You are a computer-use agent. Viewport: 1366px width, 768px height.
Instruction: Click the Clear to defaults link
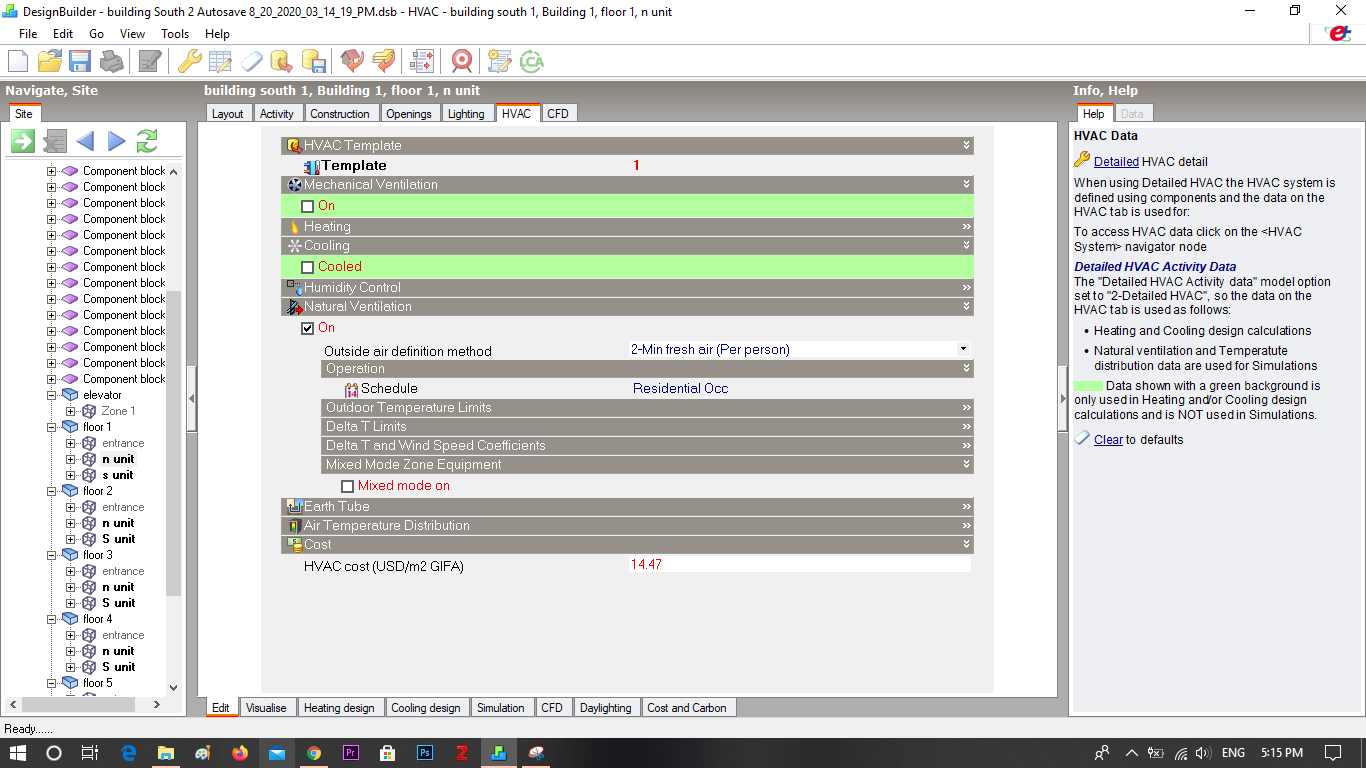1108,440
